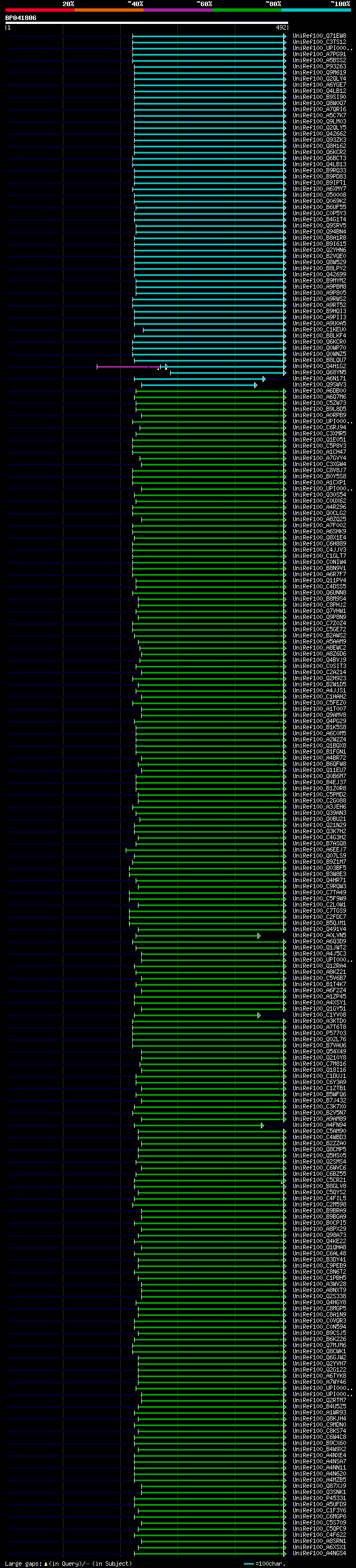Viewport: 356px width, 1568px height.
Task: Select hit label UniRef100_C6RJ94
Action: coord(319,427)
